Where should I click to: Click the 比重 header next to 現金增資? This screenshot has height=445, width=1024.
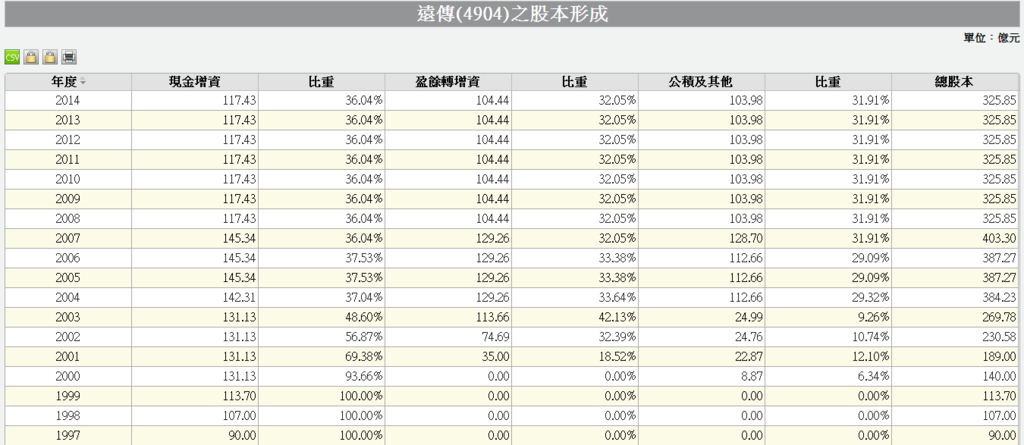321,82
